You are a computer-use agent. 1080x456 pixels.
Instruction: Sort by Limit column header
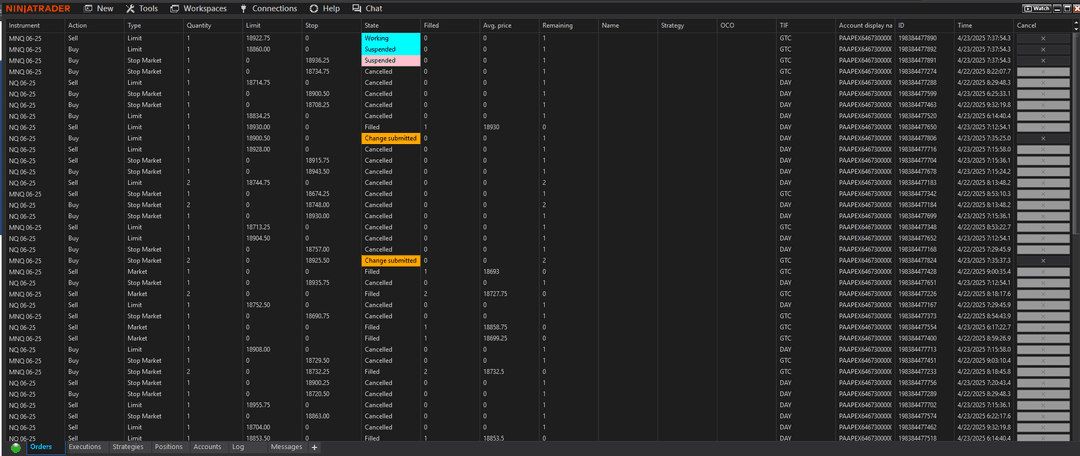pos(272,25)
